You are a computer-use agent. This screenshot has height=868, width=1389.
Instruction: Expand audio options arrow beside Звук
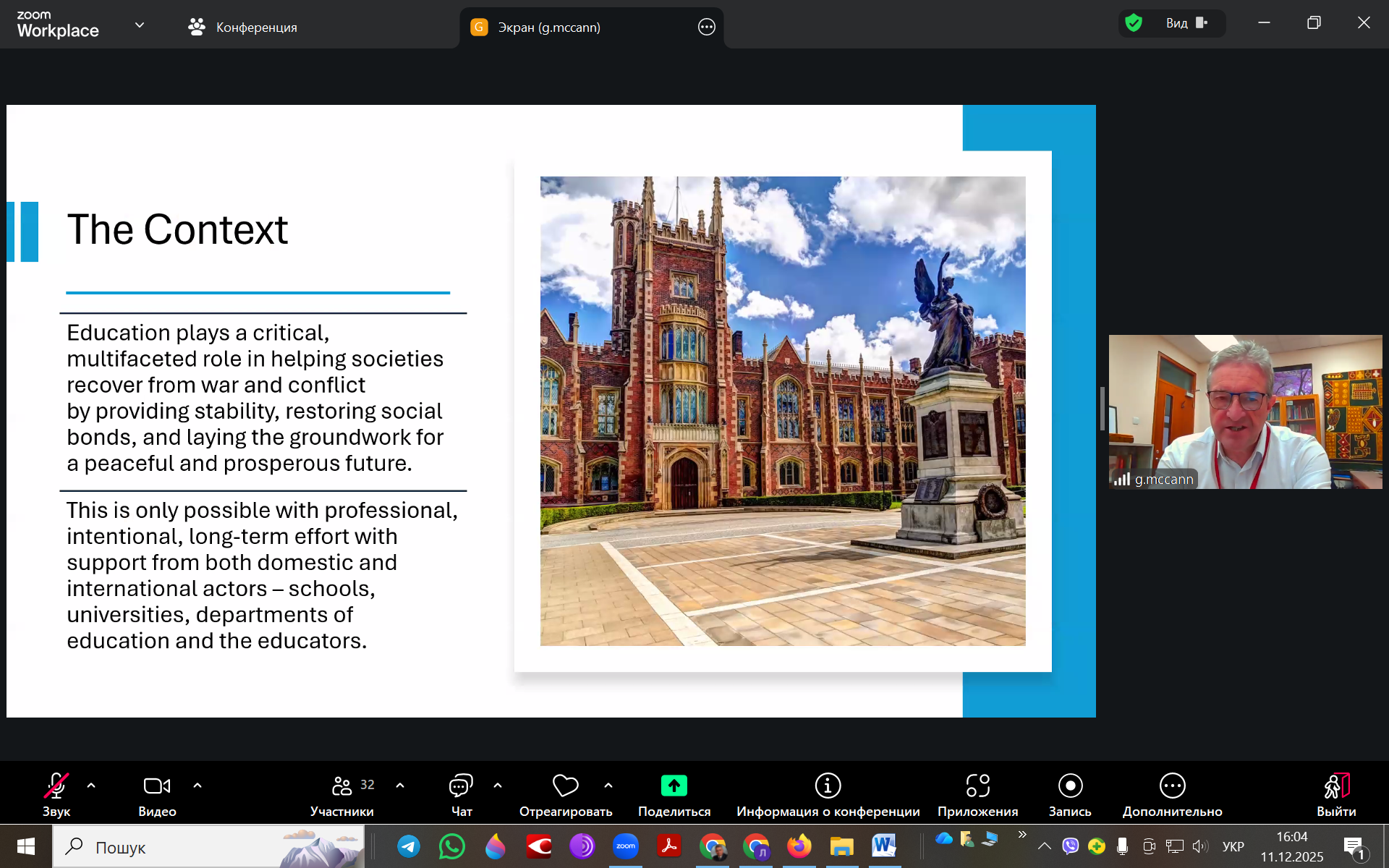pyautogui.click(x=91, y=785)
